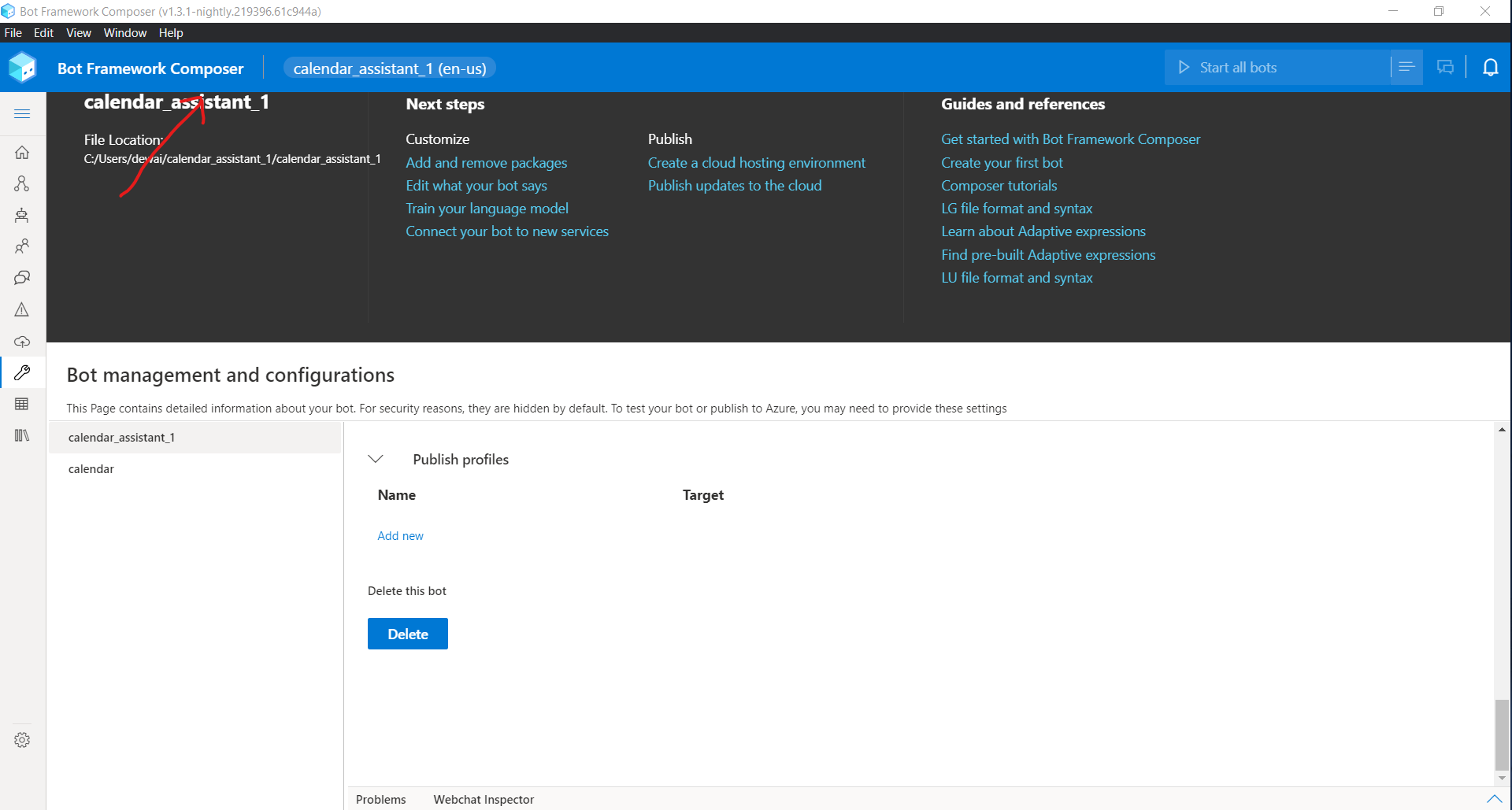Switch to the Webchat Inspector tab

484,799
